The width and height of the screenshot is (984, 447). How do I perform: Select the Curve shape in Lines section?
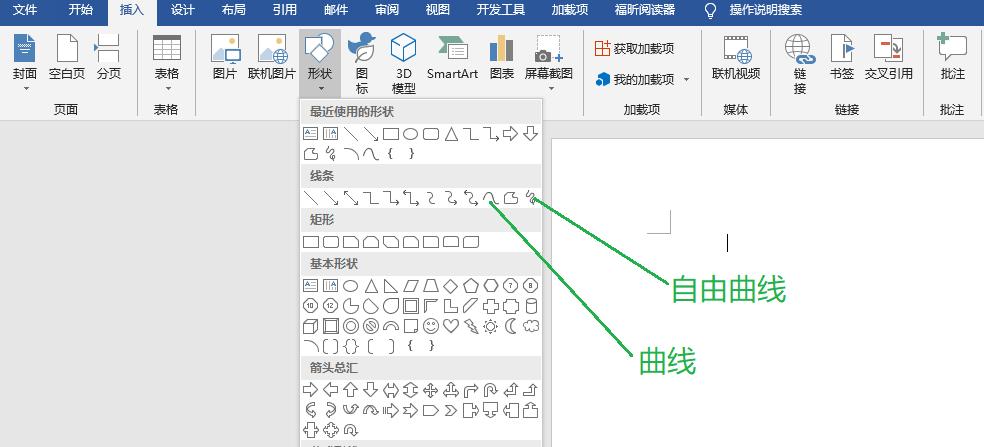tap(491, 198)
